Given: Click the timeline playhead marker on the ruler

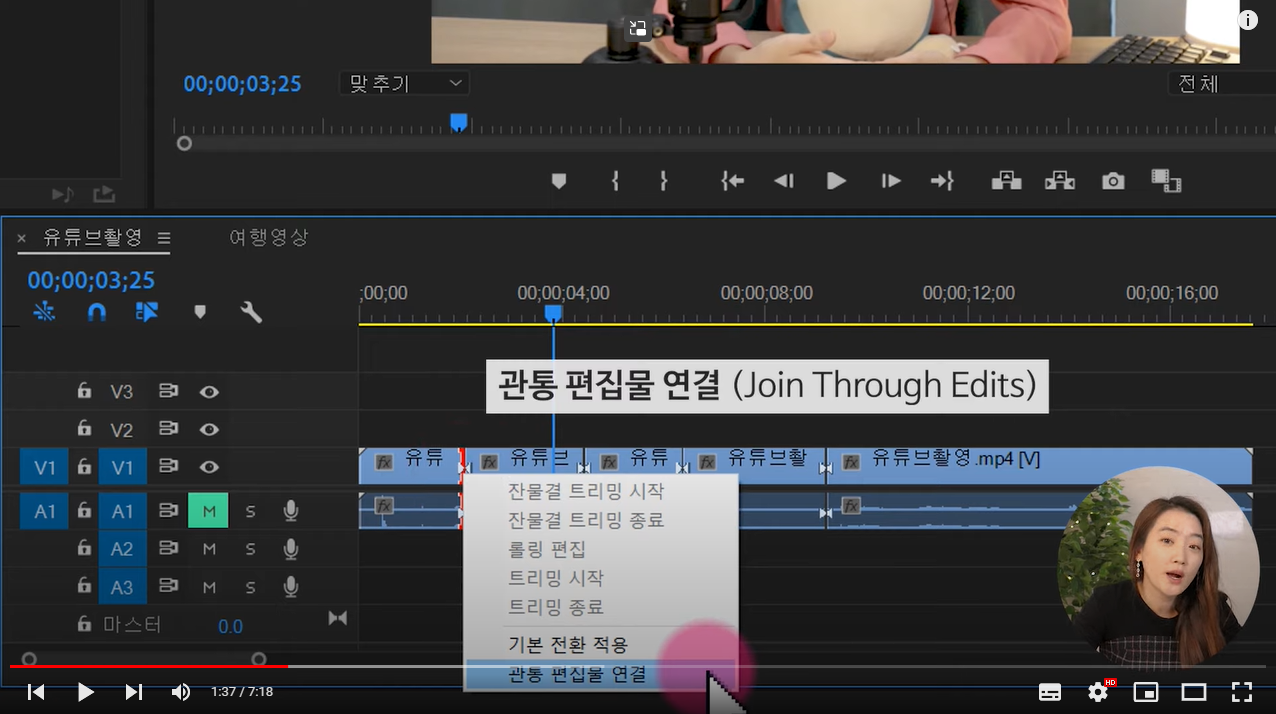Looking at the screenshot, I should 553,313.
